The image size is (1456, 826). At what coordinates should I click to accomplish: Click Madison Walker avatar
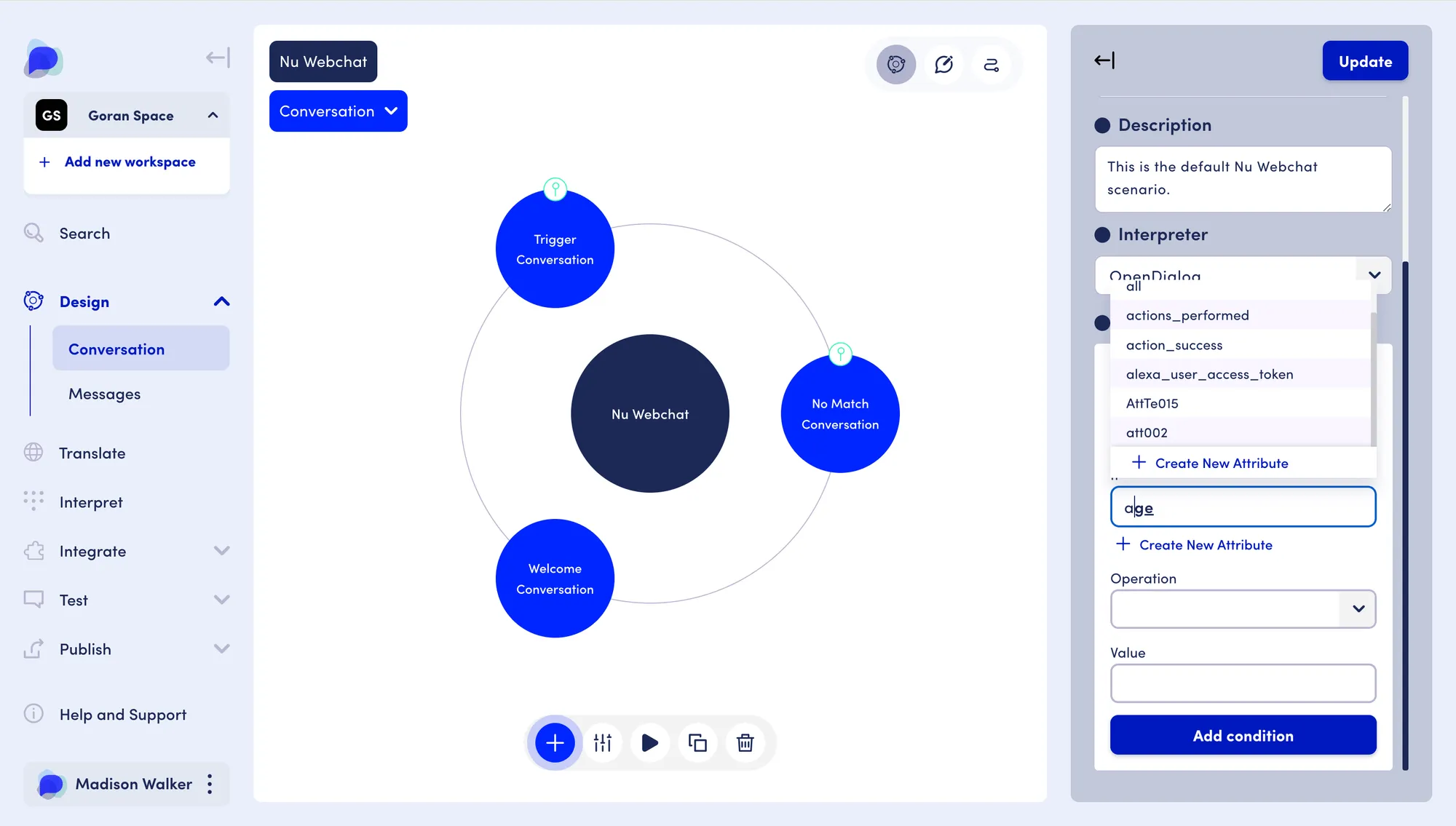pyautogui.click(x=51, y=784)
